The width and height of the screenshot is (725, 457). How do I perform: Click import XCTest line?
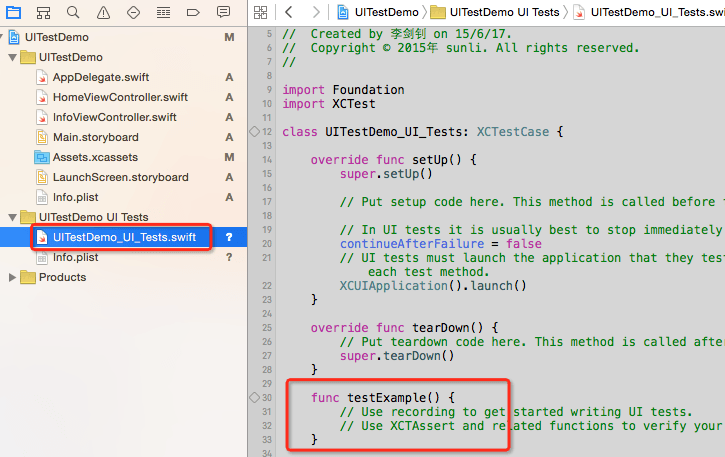(x=329, y=104)
